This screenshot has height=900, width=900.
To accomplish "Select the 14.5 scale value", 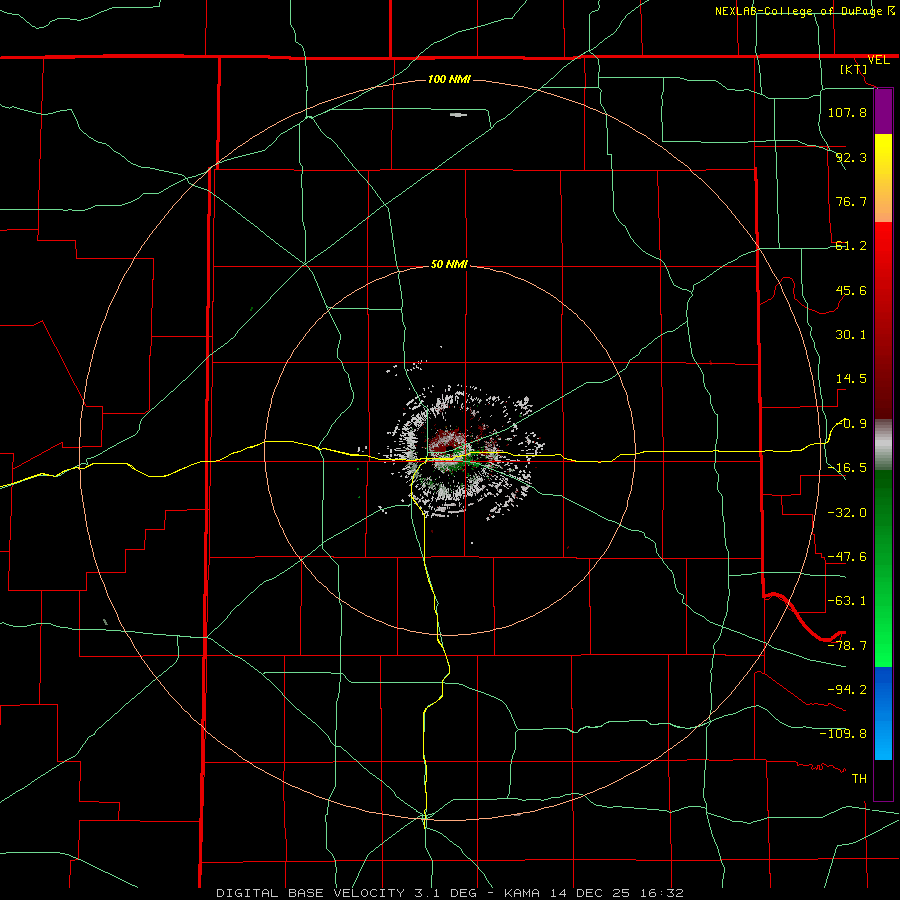I will tap(851, 379).
